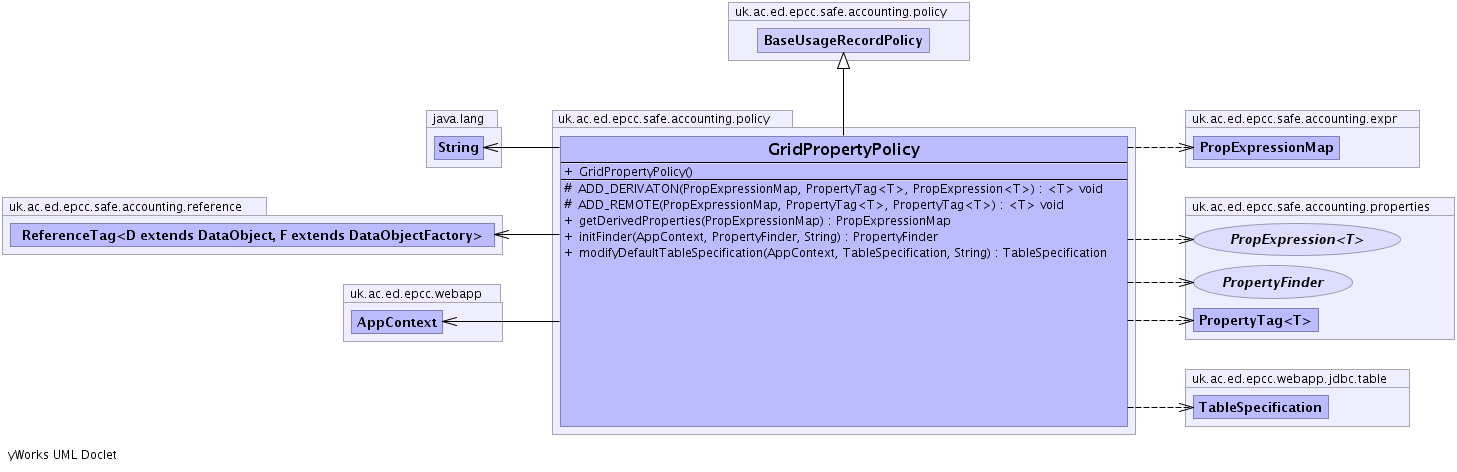Click the initFinder method entry
Image resolution: width=1457 pixels, height=472 pixels.
(x=750, y=237)
